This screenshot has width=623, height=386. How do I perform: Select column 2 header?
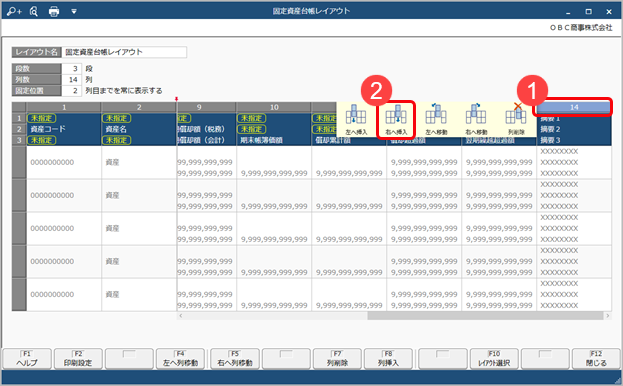click(x=139, y=107)
